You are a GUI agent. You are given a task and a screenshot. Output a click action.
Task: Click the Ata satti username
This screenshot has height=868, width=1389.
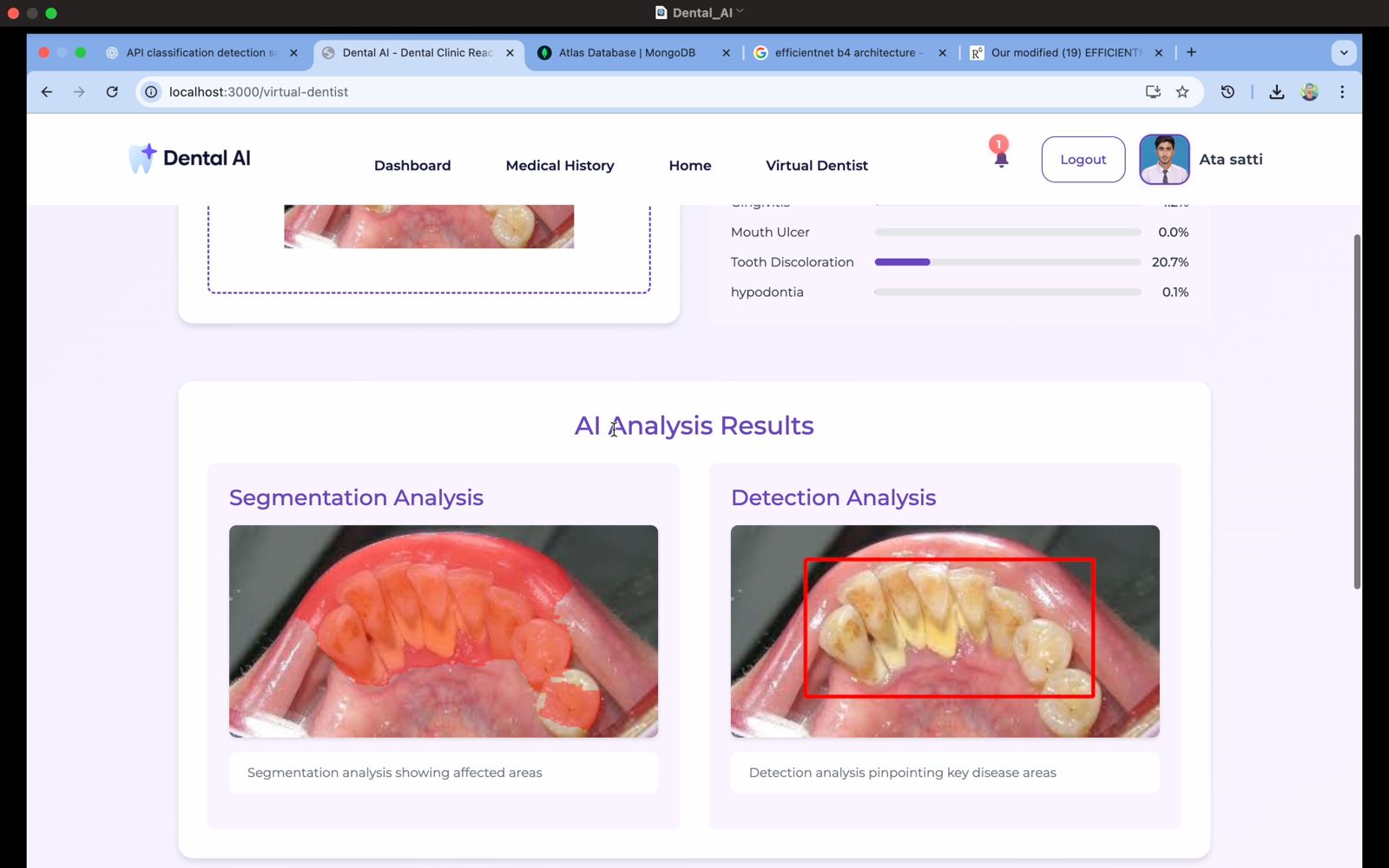click(x=1231, y=160)
